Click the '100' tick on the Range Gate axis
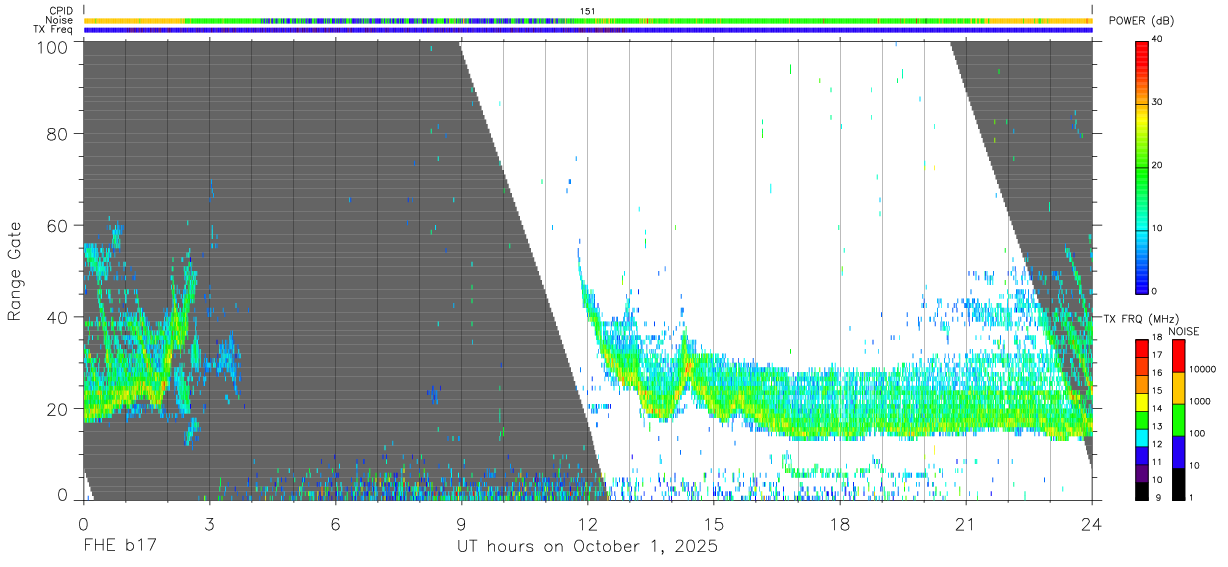The width and height of the screenshot is (1228, 567). [54, 47]
